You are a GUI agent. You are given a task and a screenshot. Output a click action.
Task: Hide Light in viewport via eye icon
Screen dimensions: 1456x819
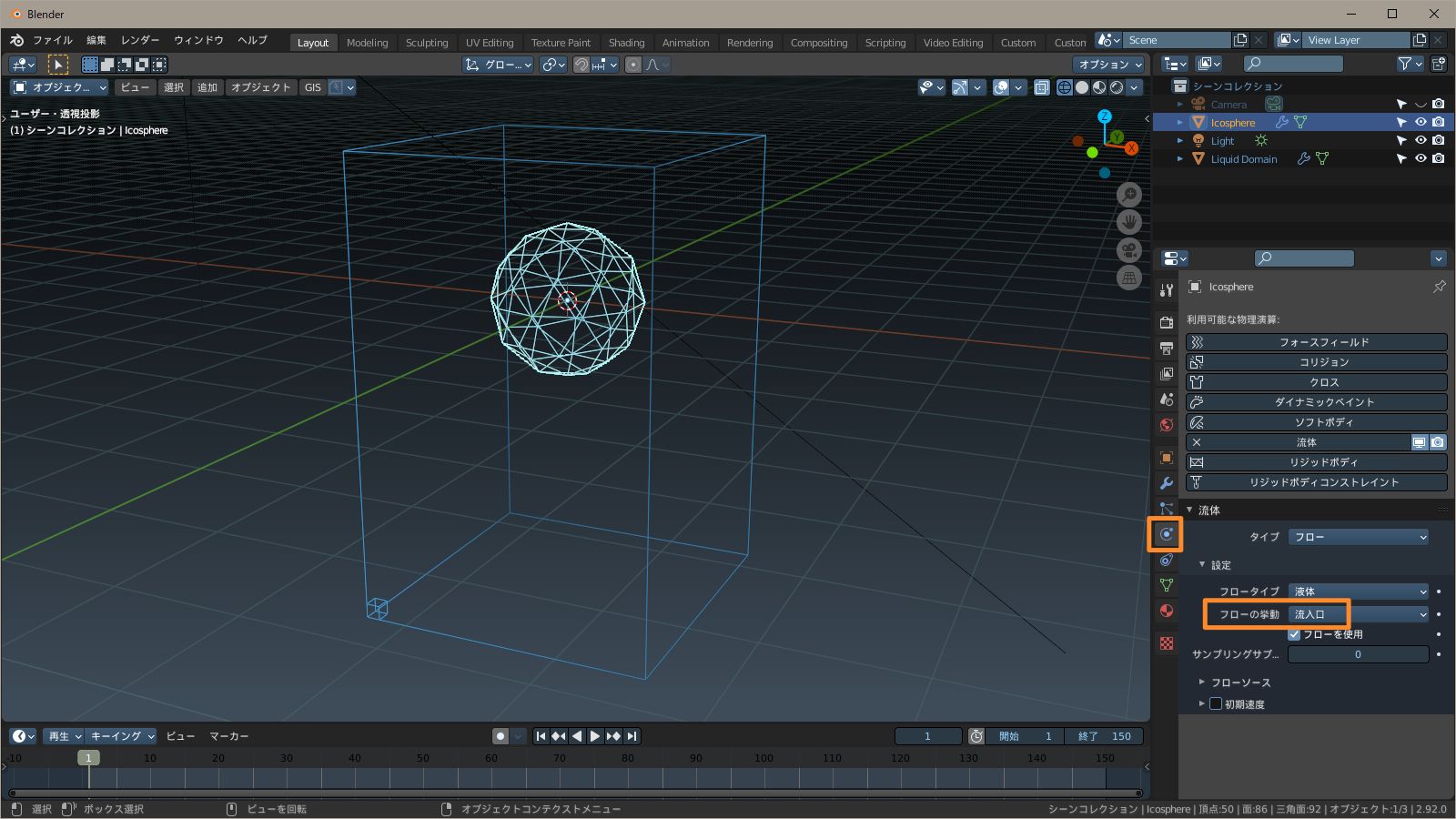(1421, 140)
